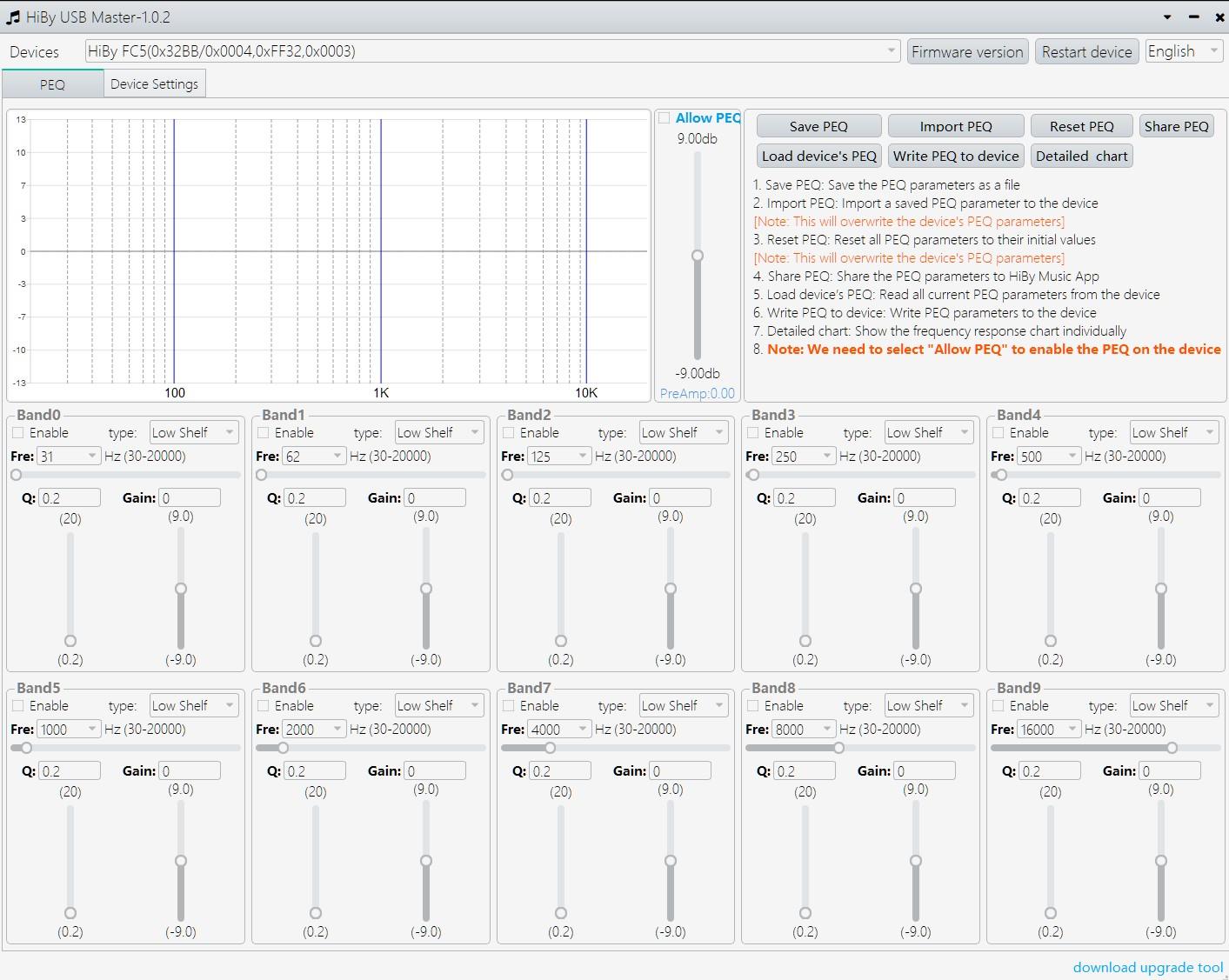Click Write PEQ to device
Screen dimensions: 1229x980
click(x=955, y=157)
